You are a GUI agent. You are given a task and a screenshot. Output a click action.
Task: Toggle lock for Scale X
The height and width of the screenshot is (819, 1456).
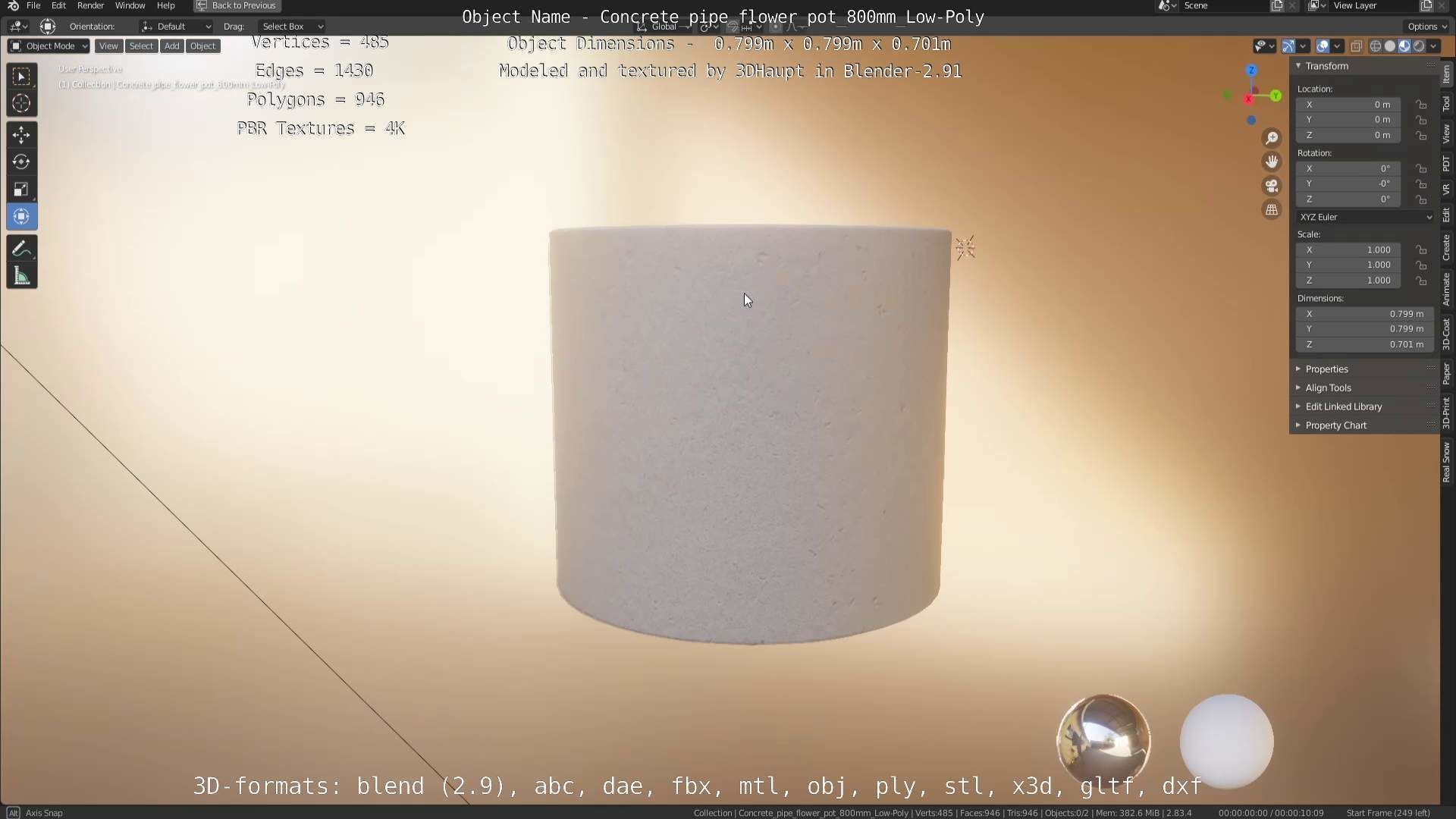(x=1421, y=249)
